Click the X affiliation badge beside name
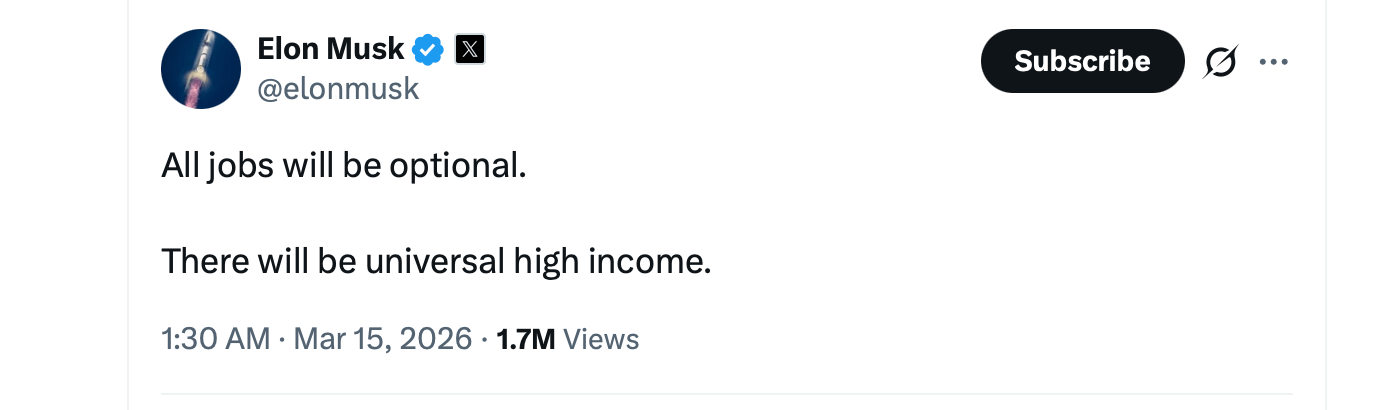The height and width of the screenshot is (410, 1378). coord(470,49)
